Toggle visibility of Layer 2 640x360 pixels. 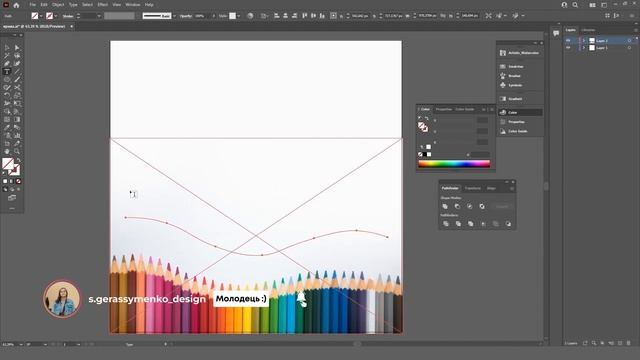coord(568,40)
